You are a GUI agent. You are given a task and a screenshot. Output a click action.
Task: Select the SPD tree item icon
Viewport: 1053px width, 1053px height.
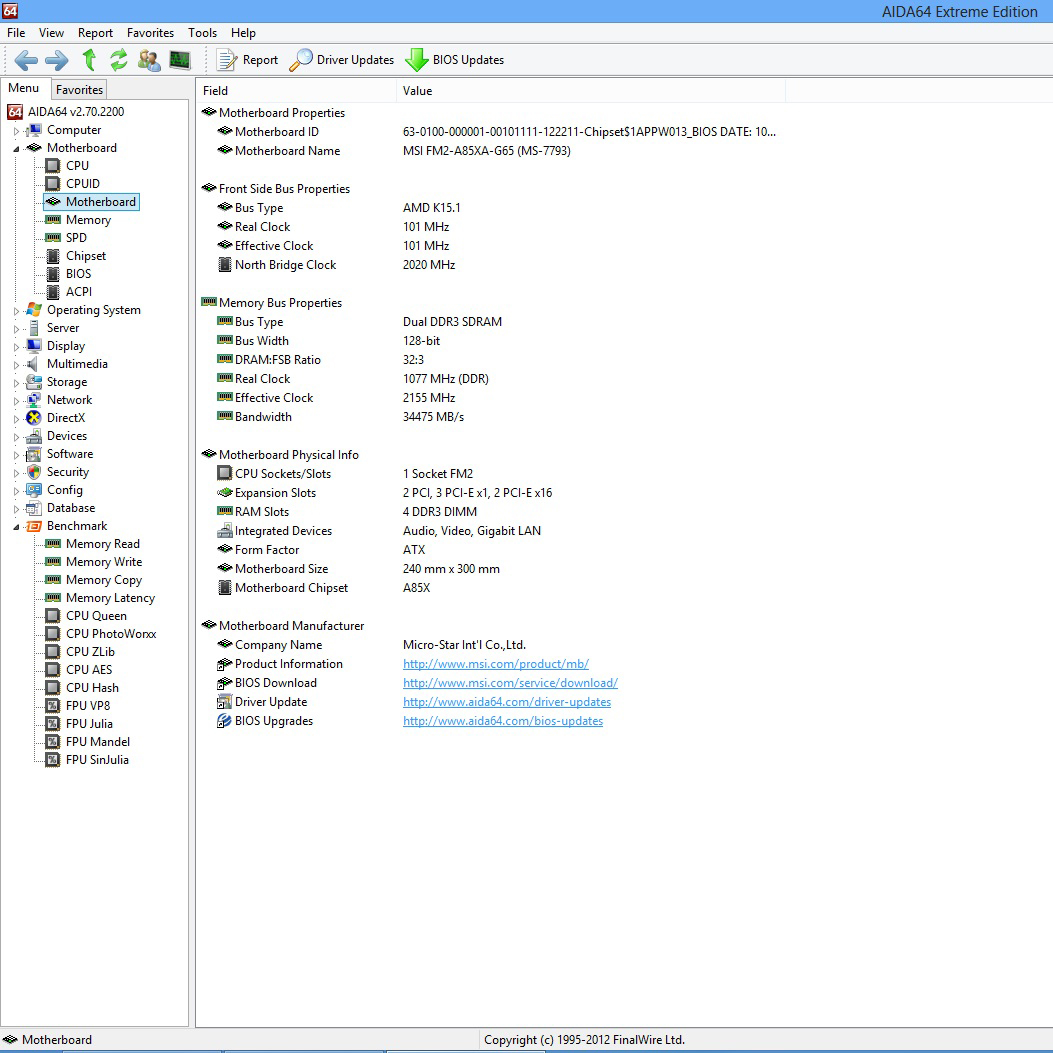tap(52, 238)
